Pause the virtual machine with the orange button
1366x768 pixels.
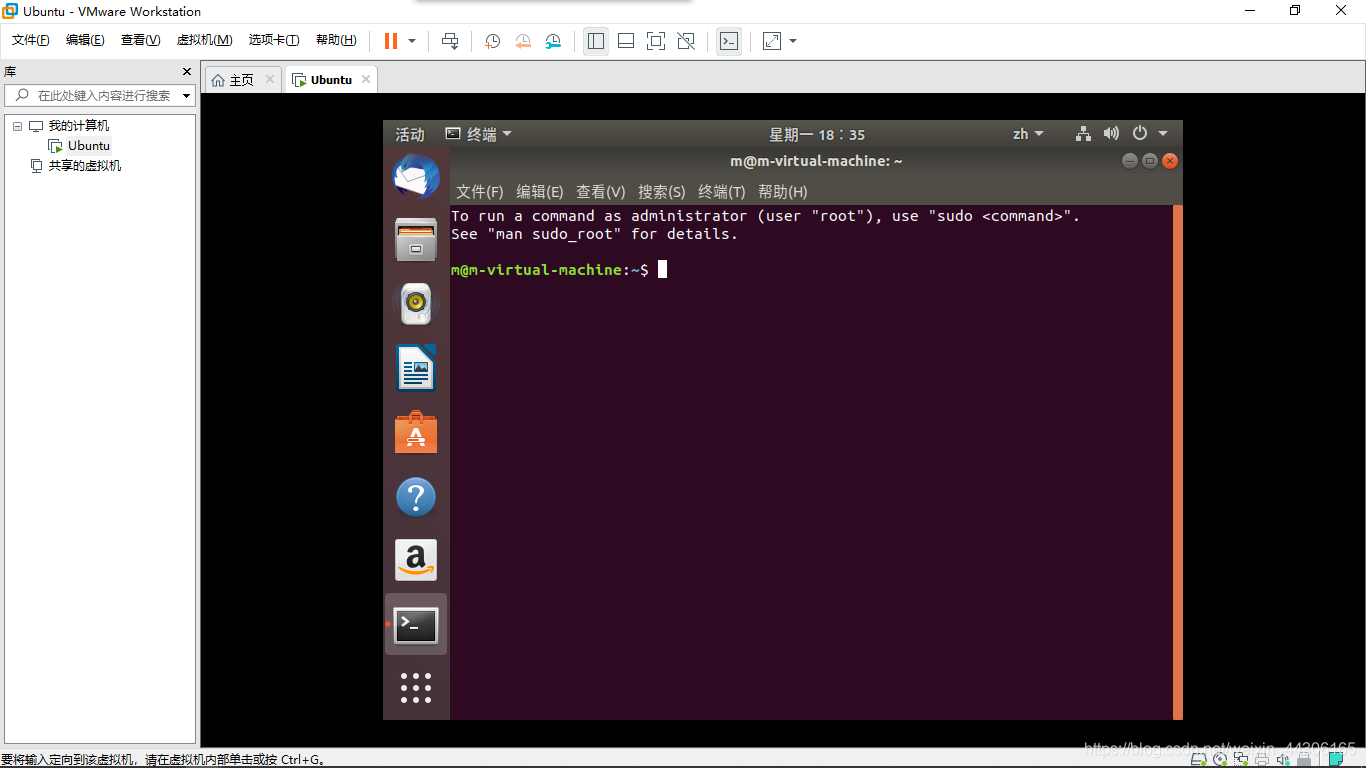(390, 41)
